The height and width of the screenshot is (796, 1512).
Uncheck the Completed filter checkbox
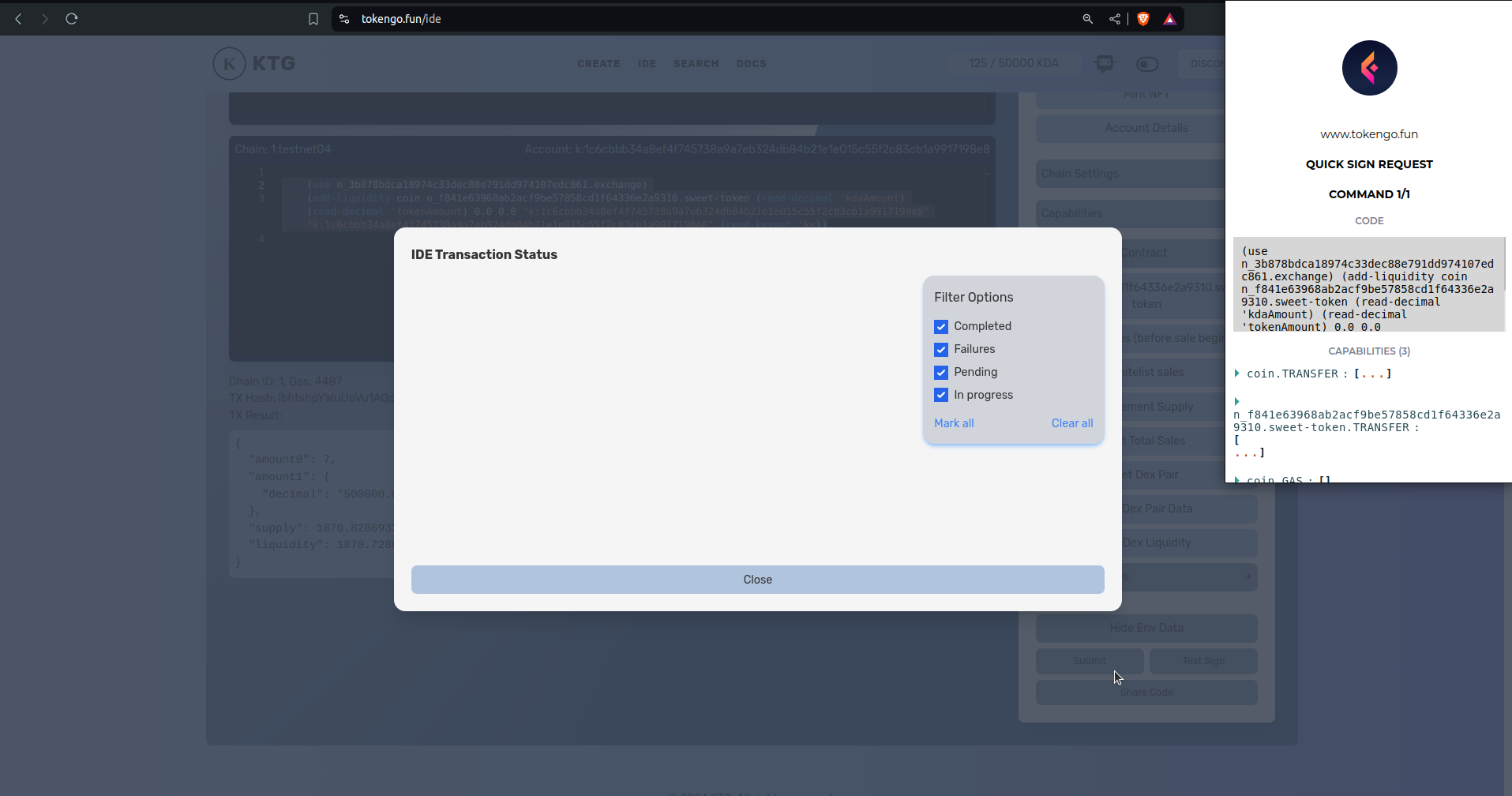[941, 326]
